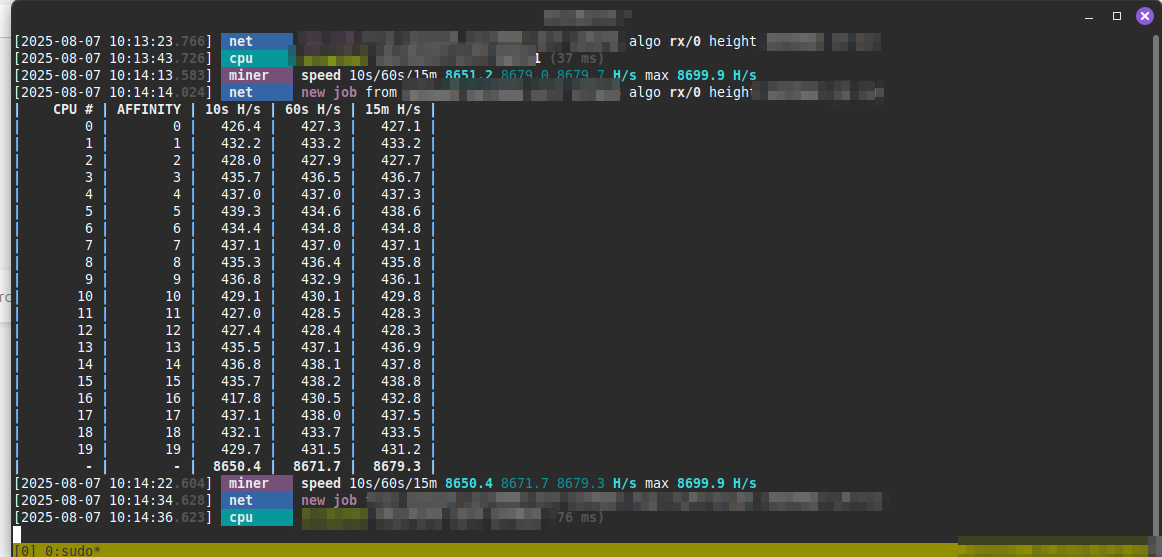Viewport: 1162px width, 557px height.
Task: Click the 10s value 435.7 in the CPU 3 row
Action: pyautogui.click(x=241, y=178)
